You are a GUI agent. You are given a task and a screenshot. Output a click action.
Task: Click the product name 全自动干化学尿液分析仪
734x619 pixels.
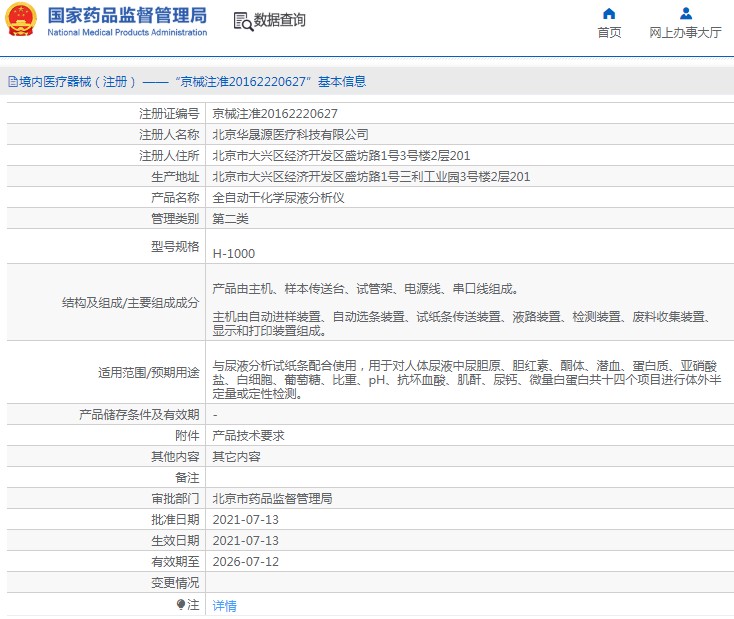tap(278, 198)
